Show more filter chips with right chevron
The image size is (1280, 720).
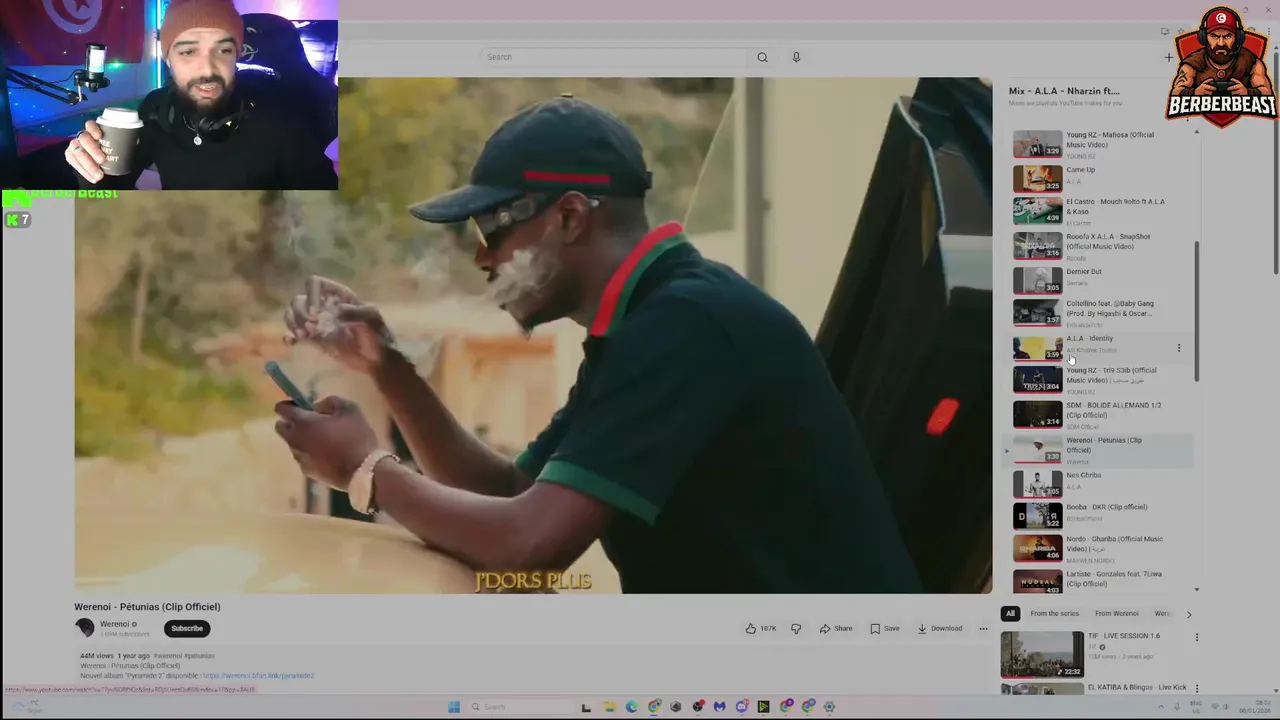(x=1188, y=614)
